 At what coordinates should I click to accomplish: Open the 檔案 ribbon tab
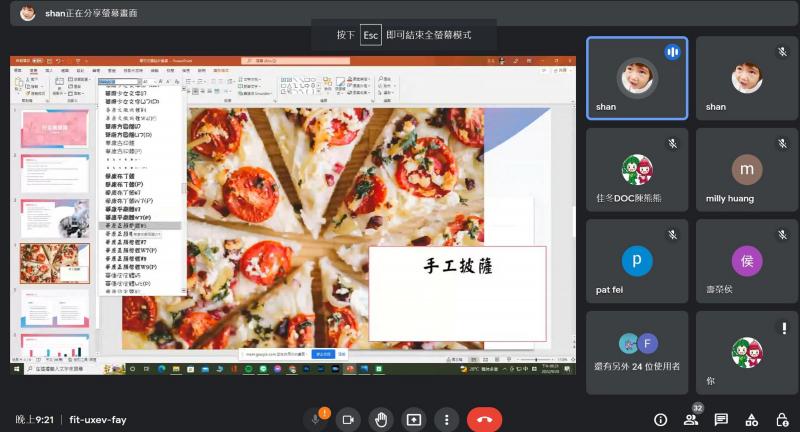coord(18,70)
